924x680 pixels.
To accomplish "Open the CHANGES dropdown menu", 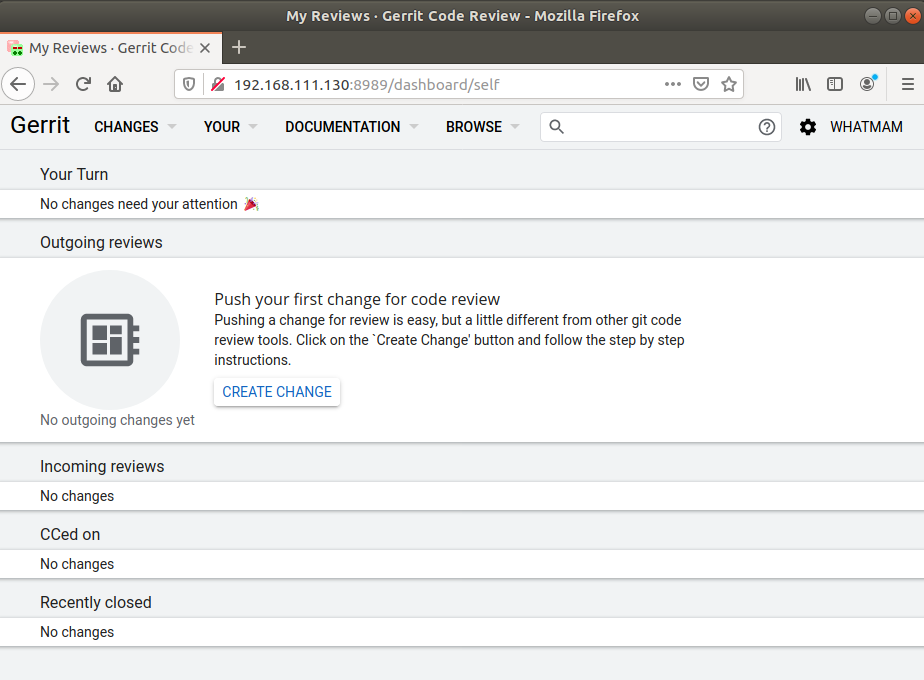I will pos(135,127).
